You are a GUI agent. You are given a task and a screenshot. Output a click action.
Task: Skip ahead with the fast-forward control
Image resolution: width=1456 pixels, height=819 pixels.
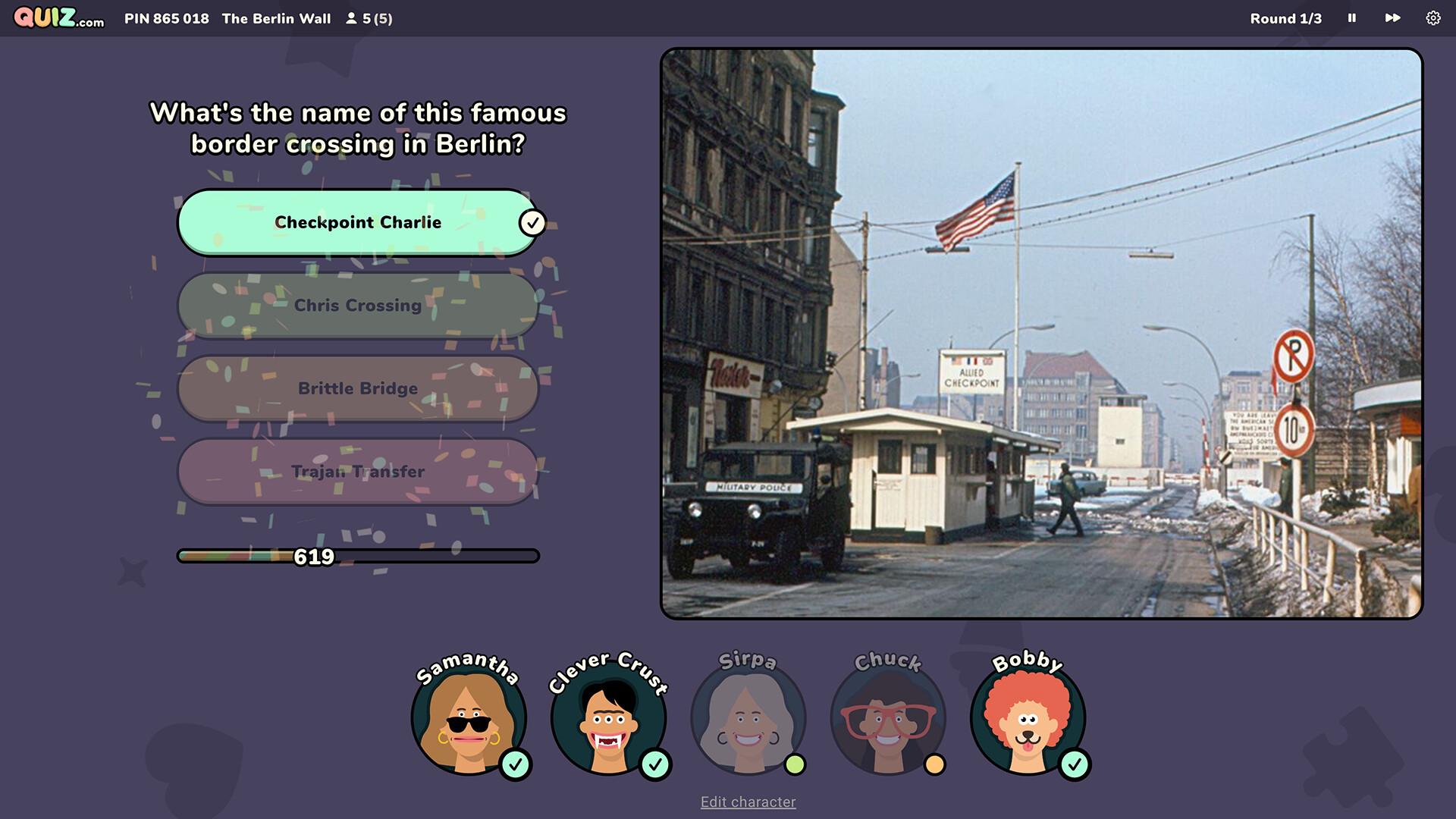point(1393,18)
